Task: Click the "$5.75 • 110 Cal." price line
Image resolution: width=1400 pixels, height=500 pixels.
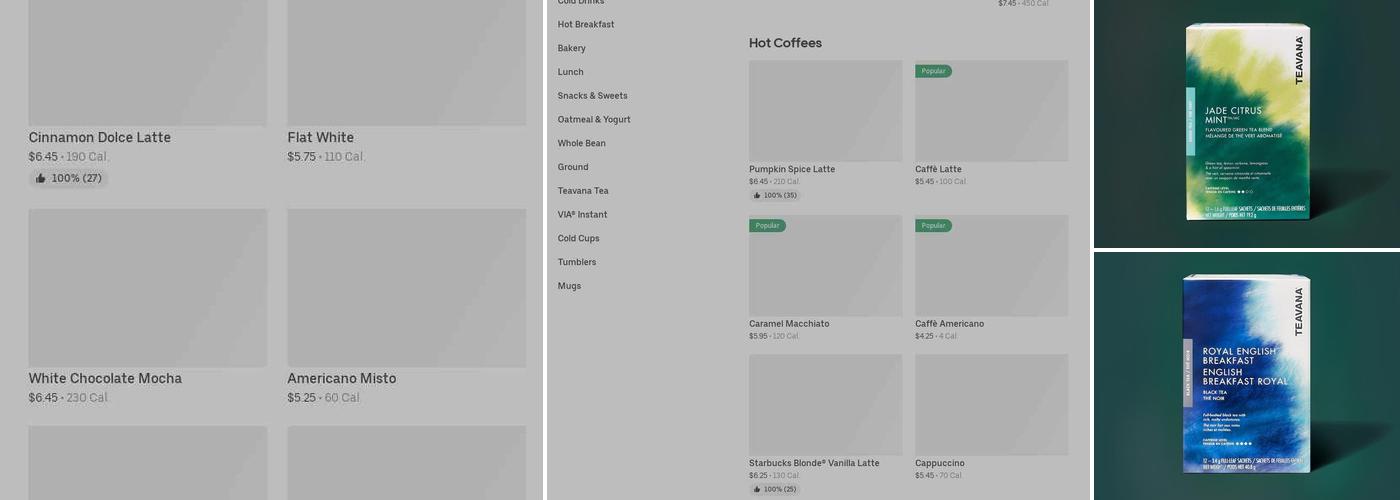Action: [x=327, y=157]
